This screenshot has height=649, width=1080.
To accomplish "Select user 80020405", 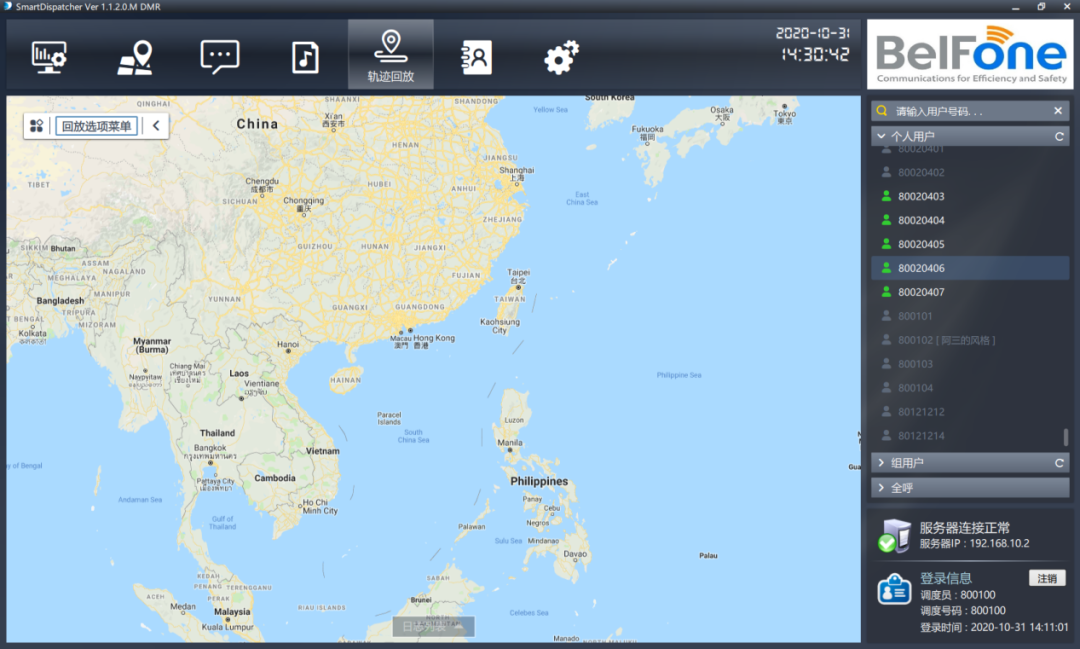I will [x=970, y=244].
